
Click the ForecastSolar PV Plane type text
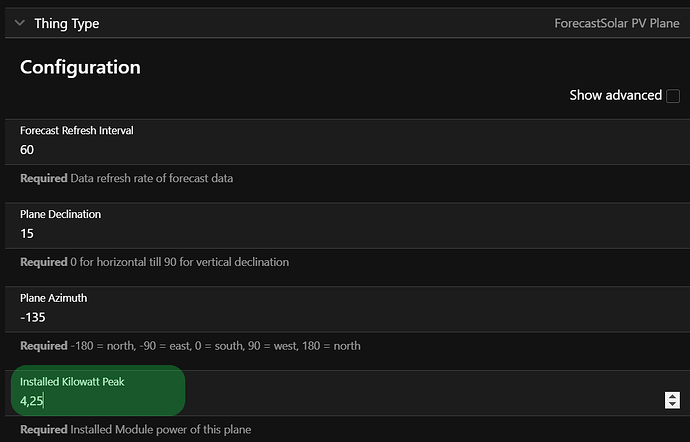pyautogui.click(x=616, y=23)
